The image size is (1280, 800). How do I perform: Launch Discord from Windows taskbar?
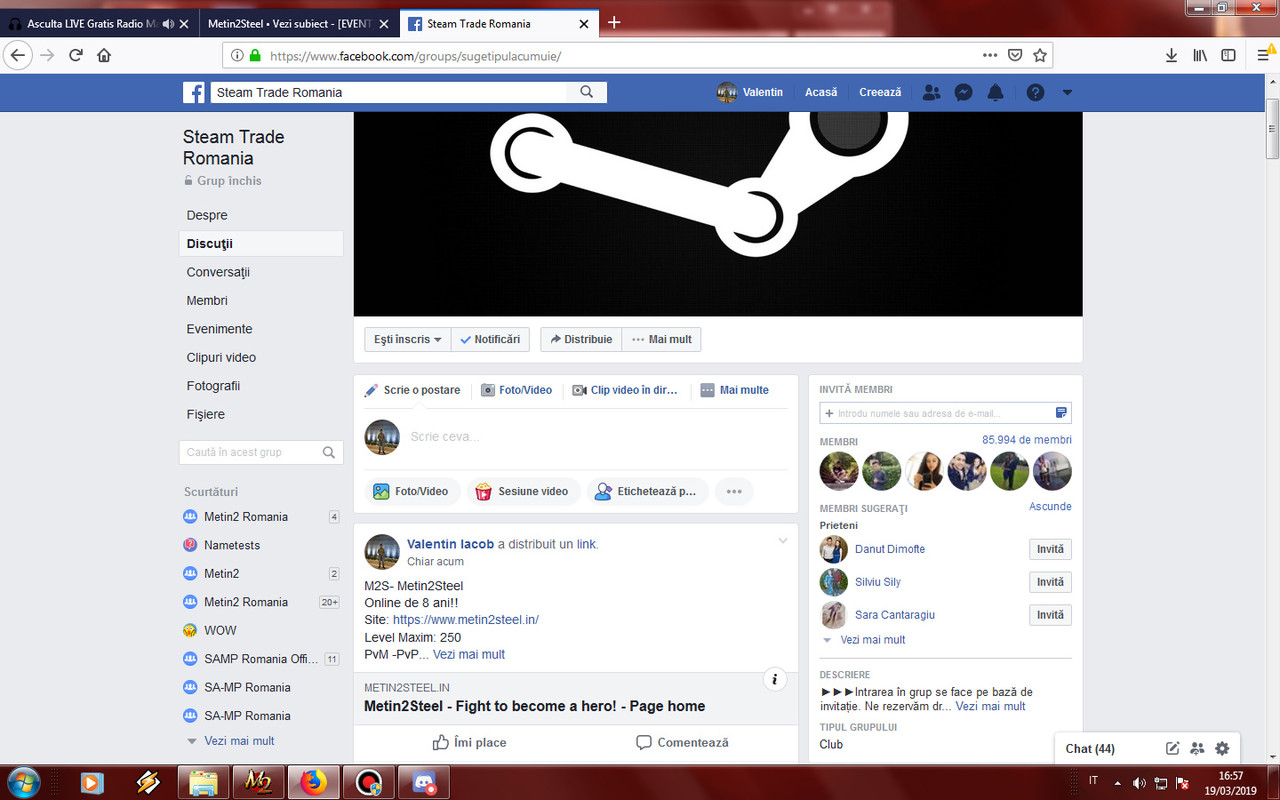[425, 781]
